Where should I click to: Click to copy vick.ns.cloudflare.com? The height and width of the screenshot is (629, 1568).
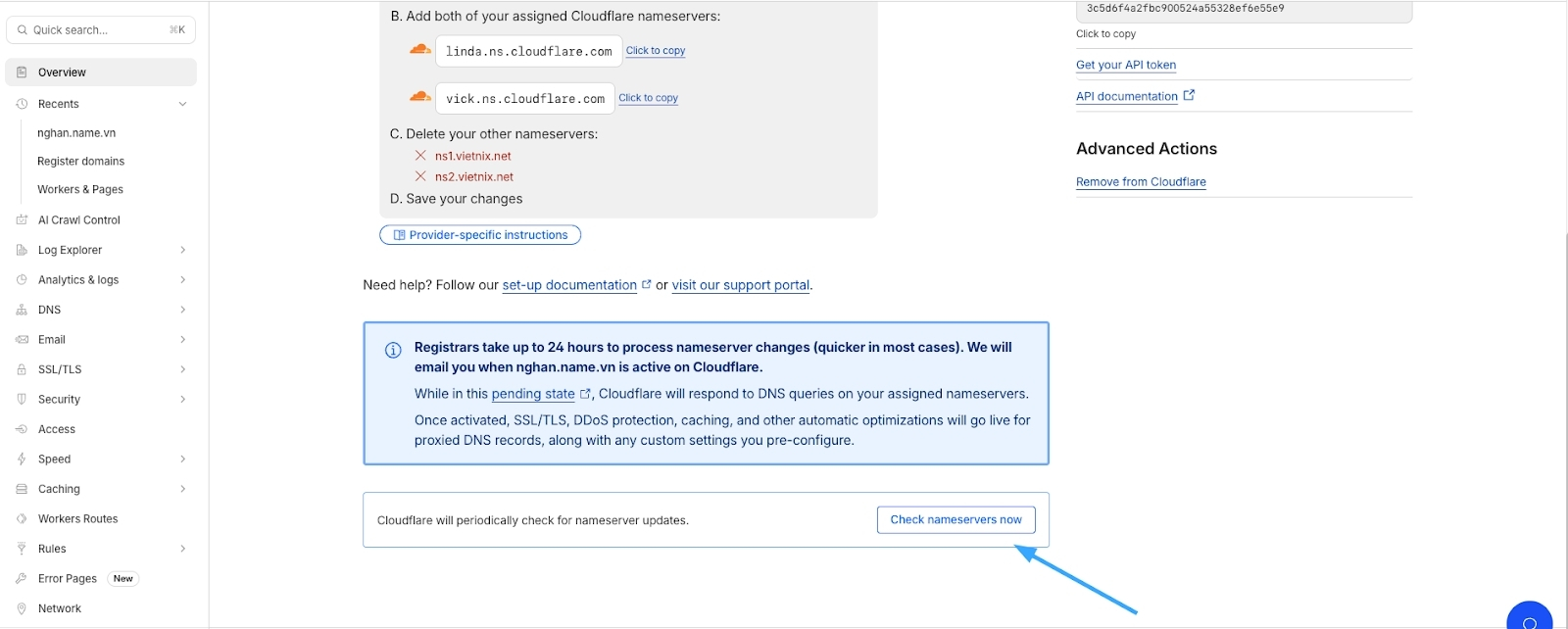648,98
